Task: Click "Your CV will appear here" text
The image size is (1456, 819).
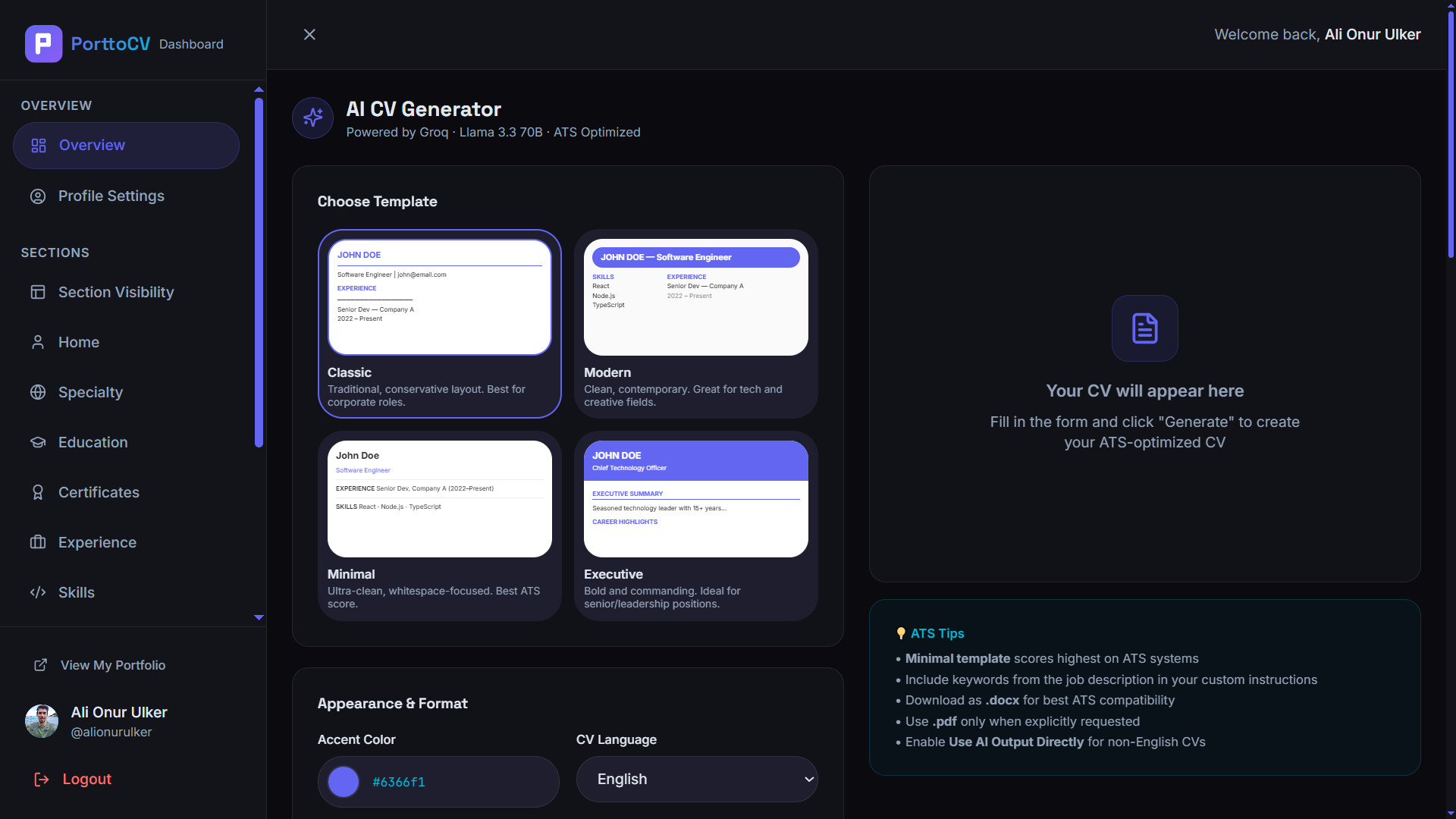Action: 1145,391
